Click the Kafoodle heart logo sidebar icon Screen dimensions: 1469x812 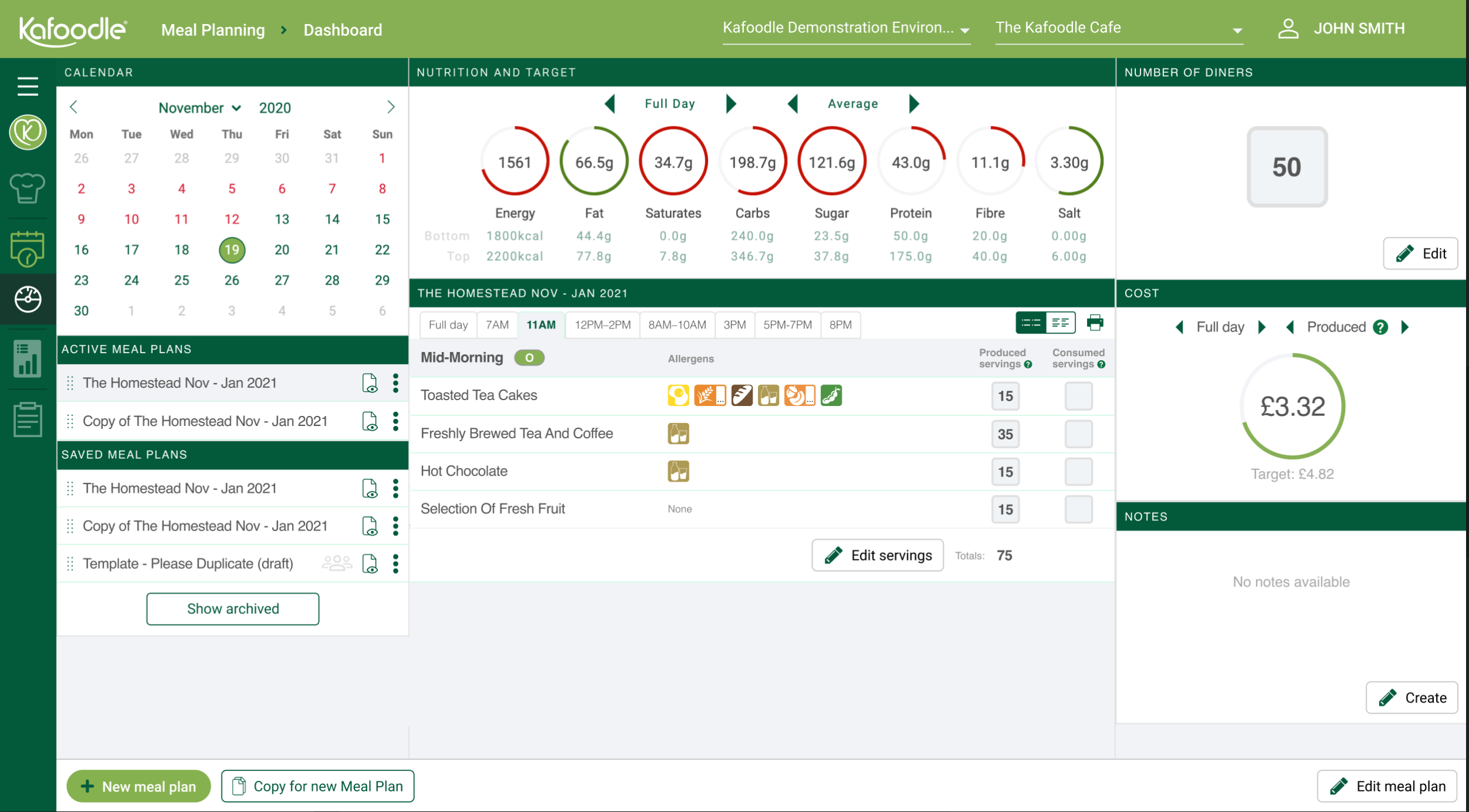[x=28, y=132]
